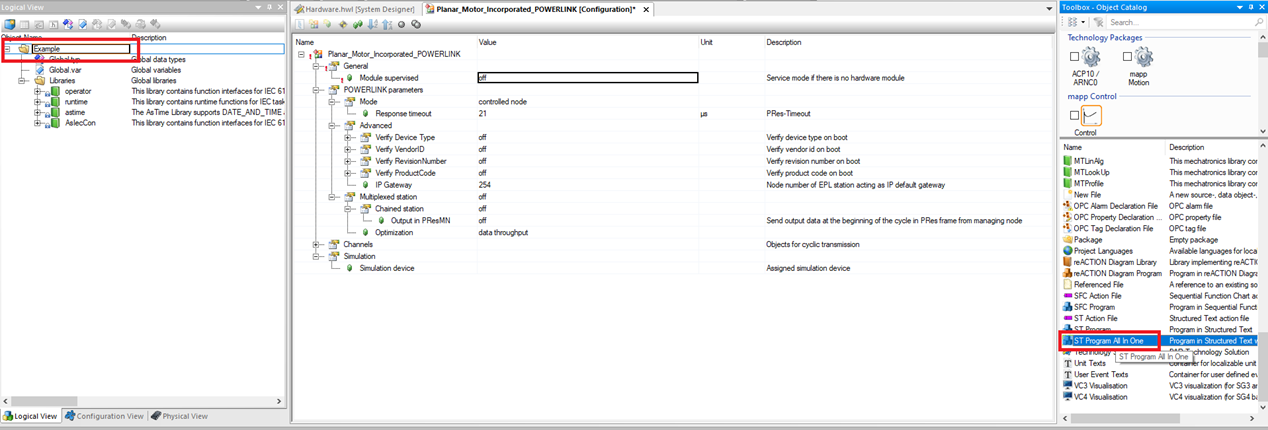Image resolution: width=1268 pixels, height=430 pixels.
Task: Check the ACP10 / ARNC0 checkbox
Action: [1074, 57]
